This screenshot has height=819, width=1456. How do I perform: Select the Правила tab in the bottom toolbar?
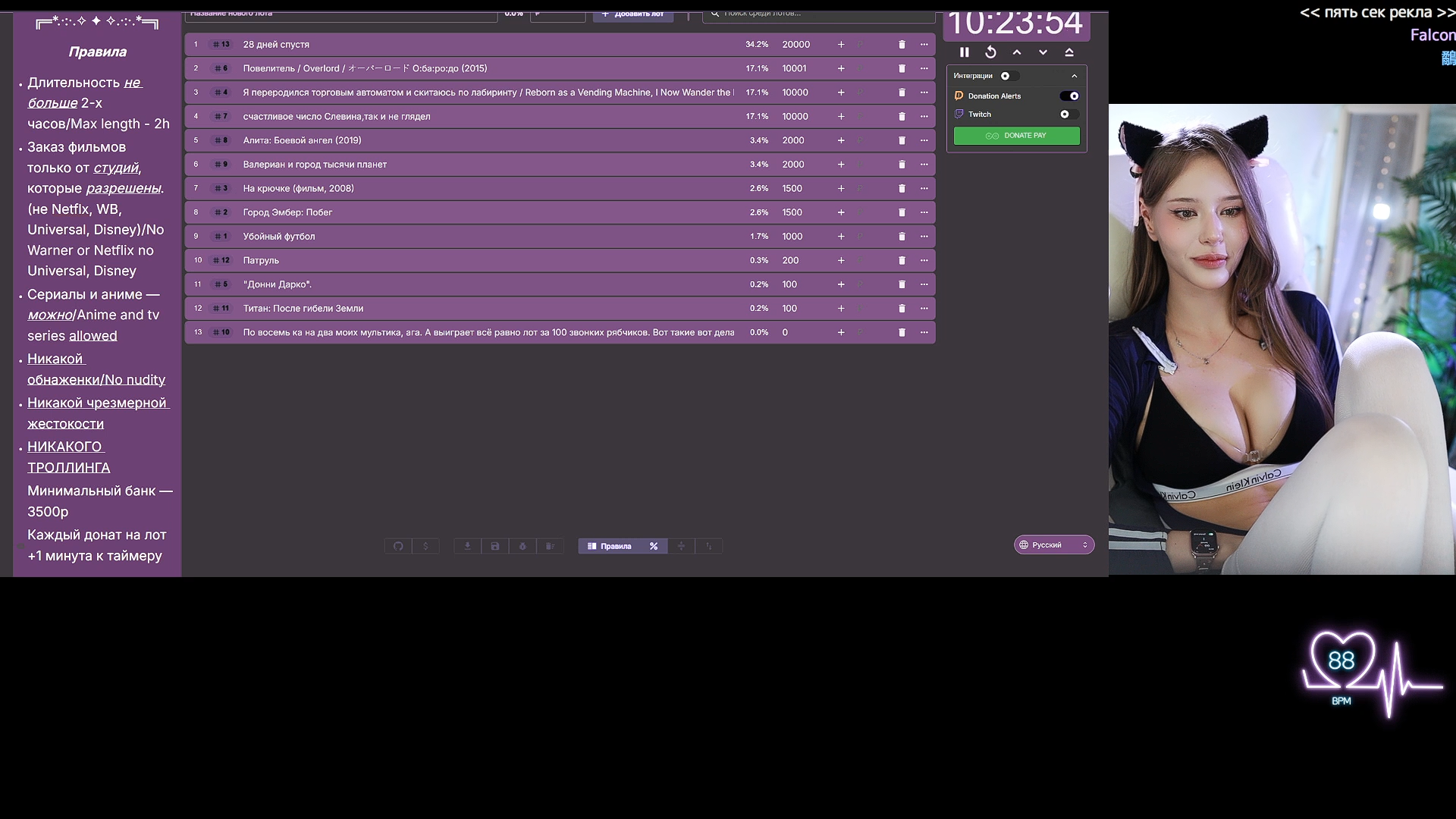[609, 546]
